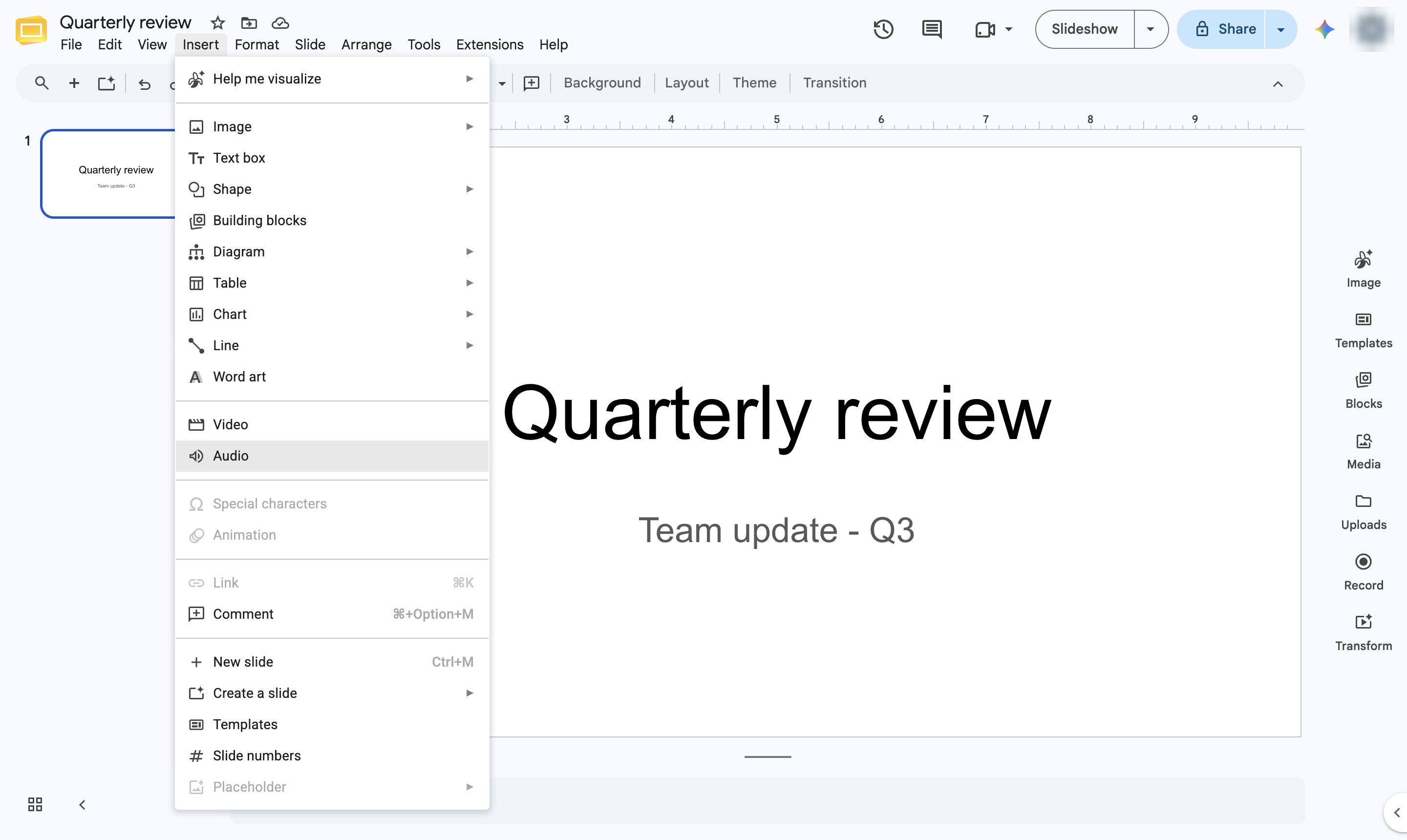The height and width of the screenshot is (840, 1407).
Task: Click the add comment toolbar icon
Action: pos(531,83)
